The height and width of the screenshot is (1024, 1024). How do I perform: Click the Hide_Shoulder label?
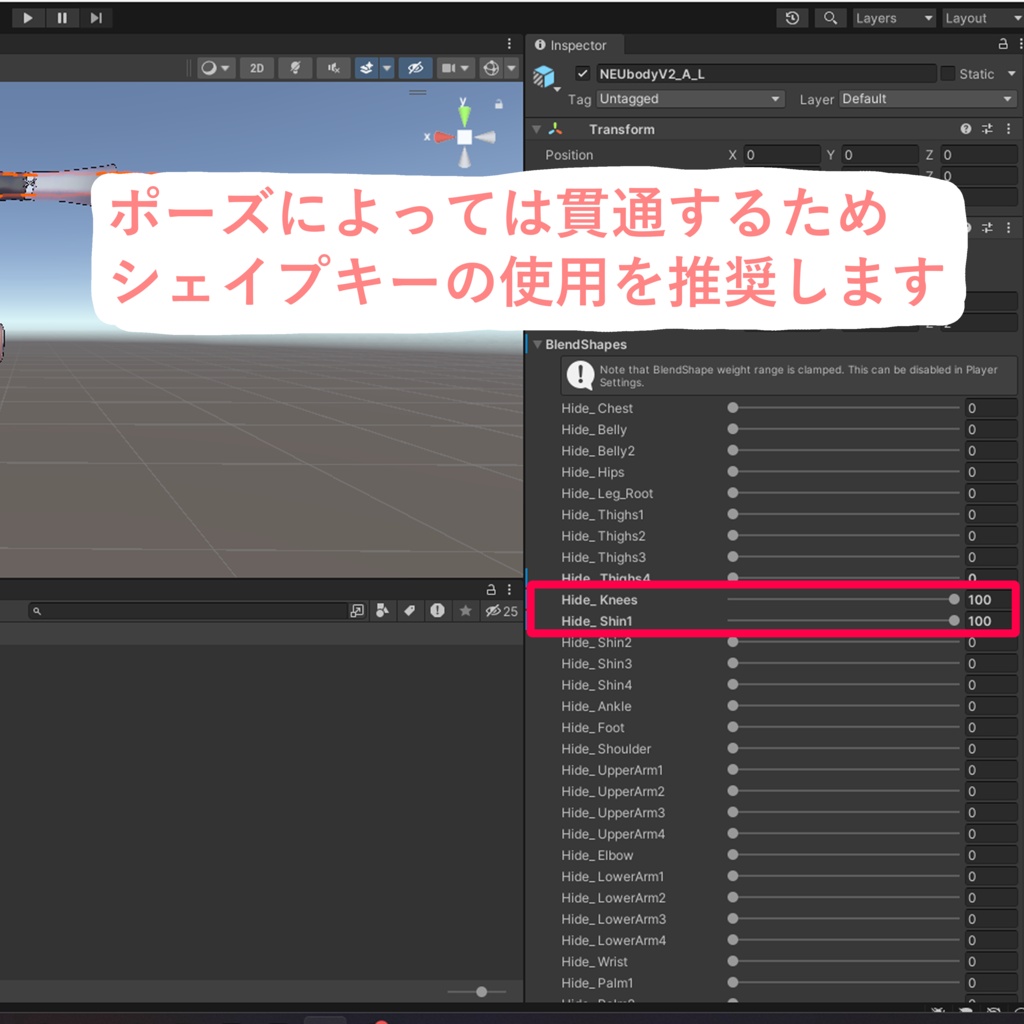point(605,749)
